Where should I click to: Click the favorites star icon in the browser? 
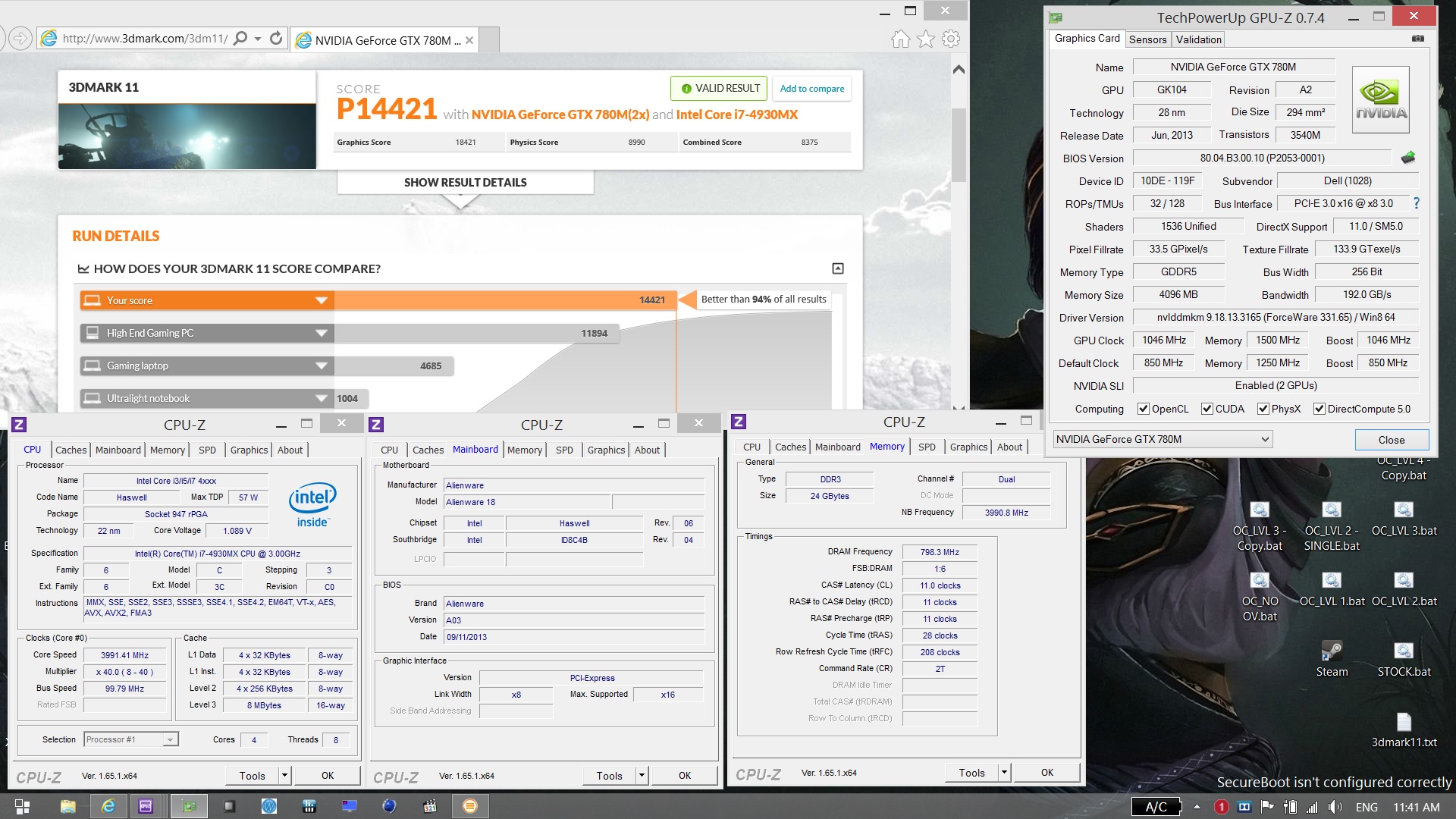coord(926,39)
